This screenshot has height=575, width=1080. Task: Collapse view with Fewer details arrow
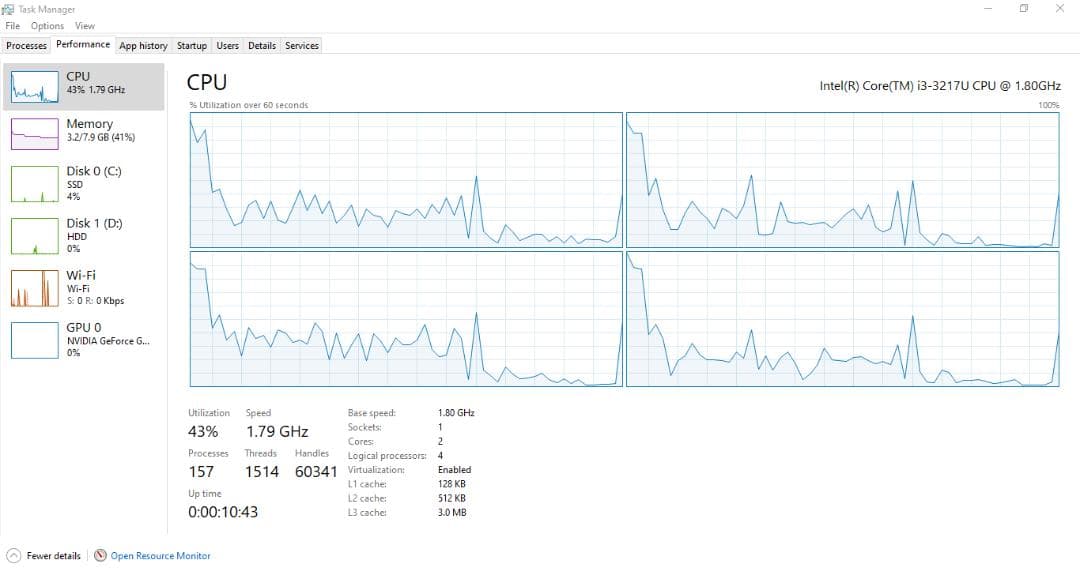point(13,556)
